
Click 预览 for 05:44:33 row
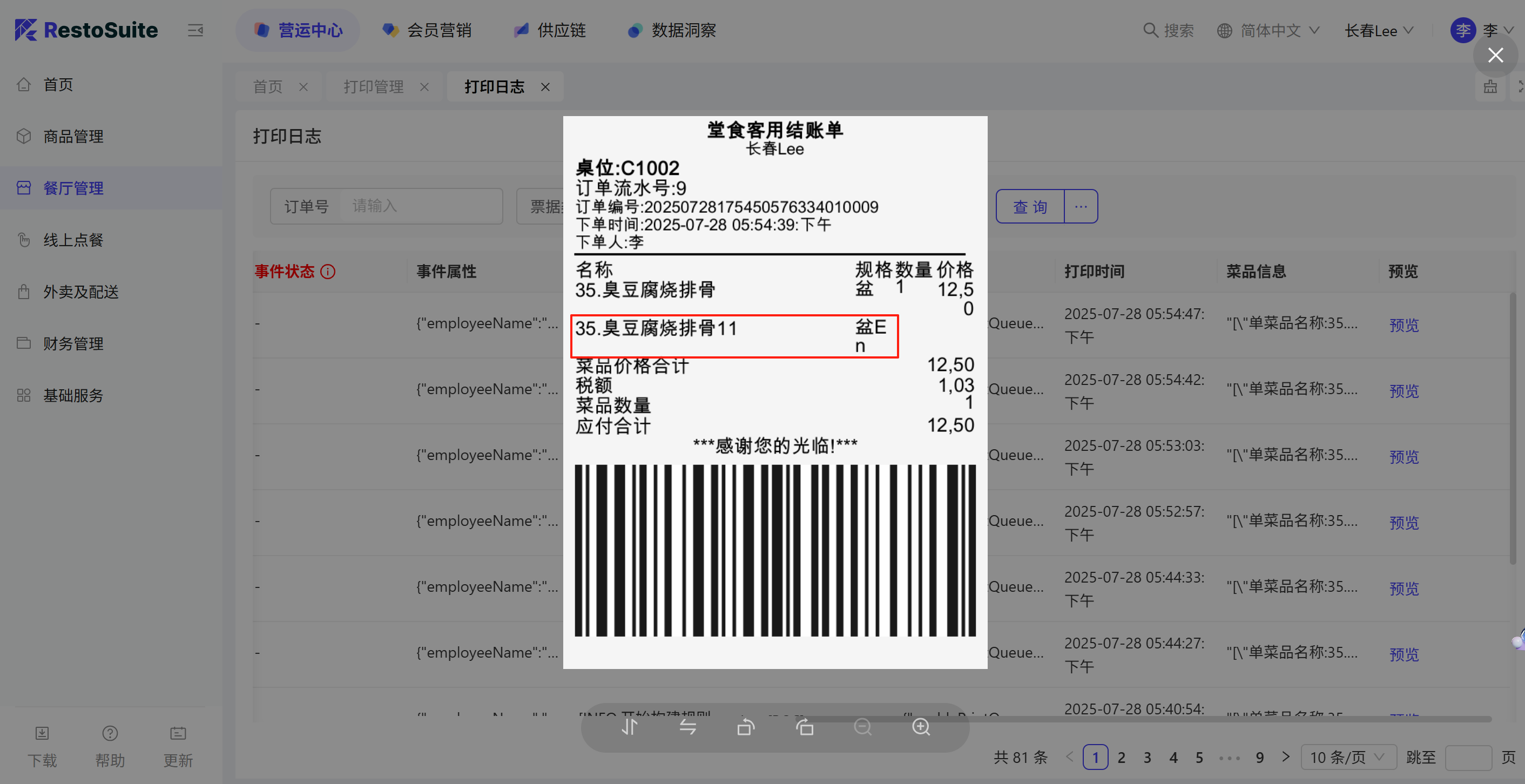click(x=1403, y=588)
